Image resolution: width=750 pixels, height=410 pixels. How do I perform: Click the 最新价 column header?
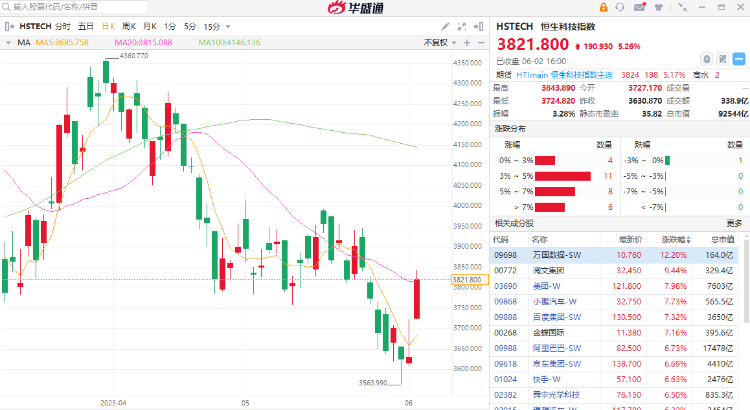[630, 239]
